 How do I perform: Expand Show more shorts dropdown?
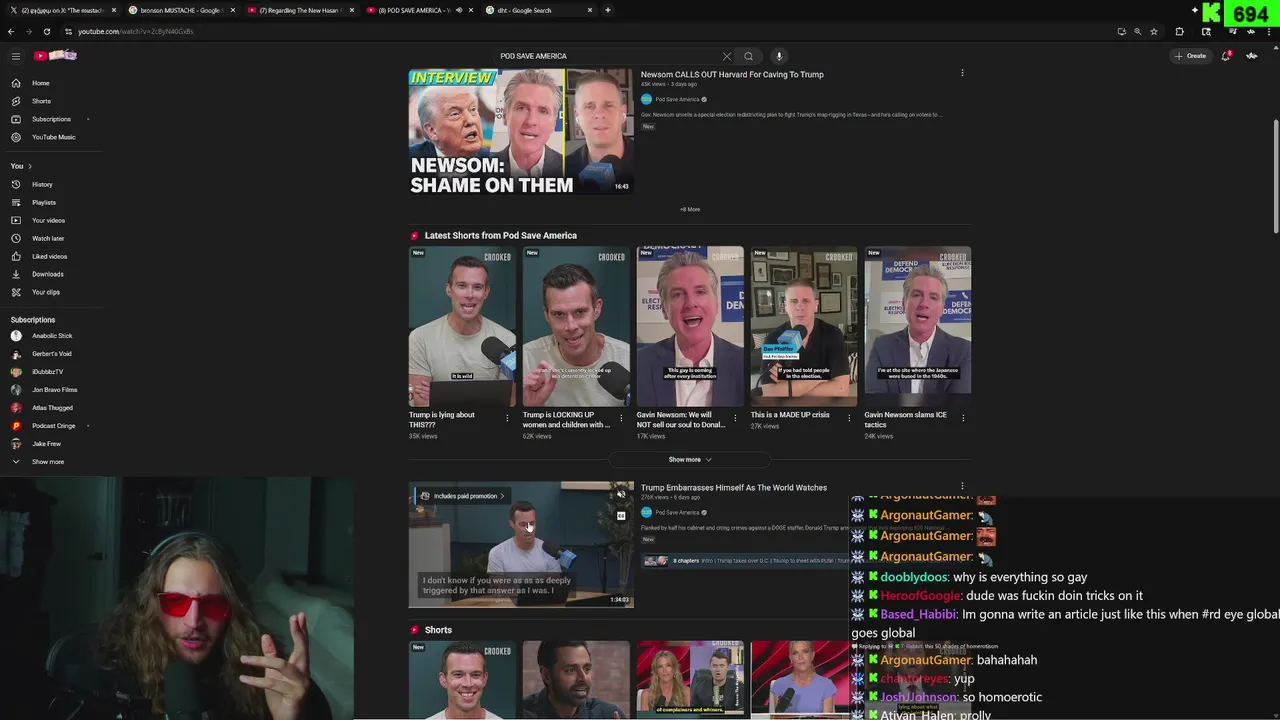[690, 460]
